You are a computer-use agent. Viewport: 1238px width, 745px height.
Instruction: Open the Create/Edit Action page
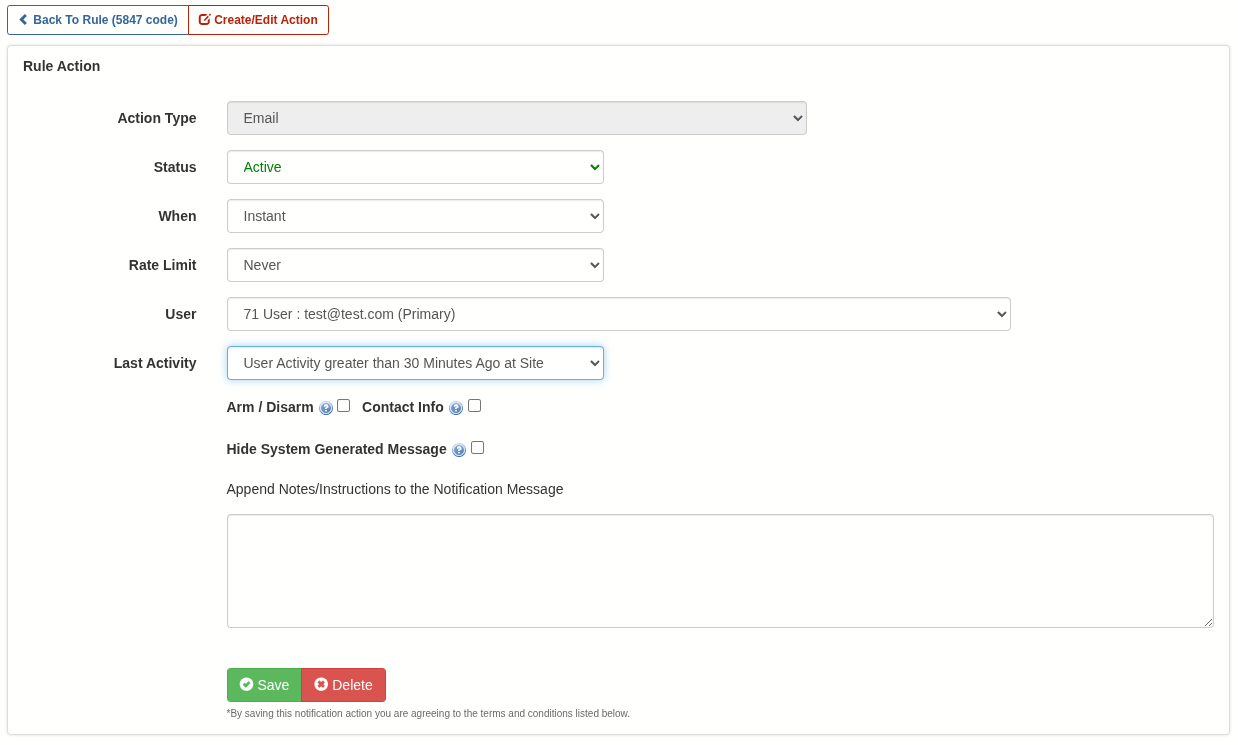258,19
